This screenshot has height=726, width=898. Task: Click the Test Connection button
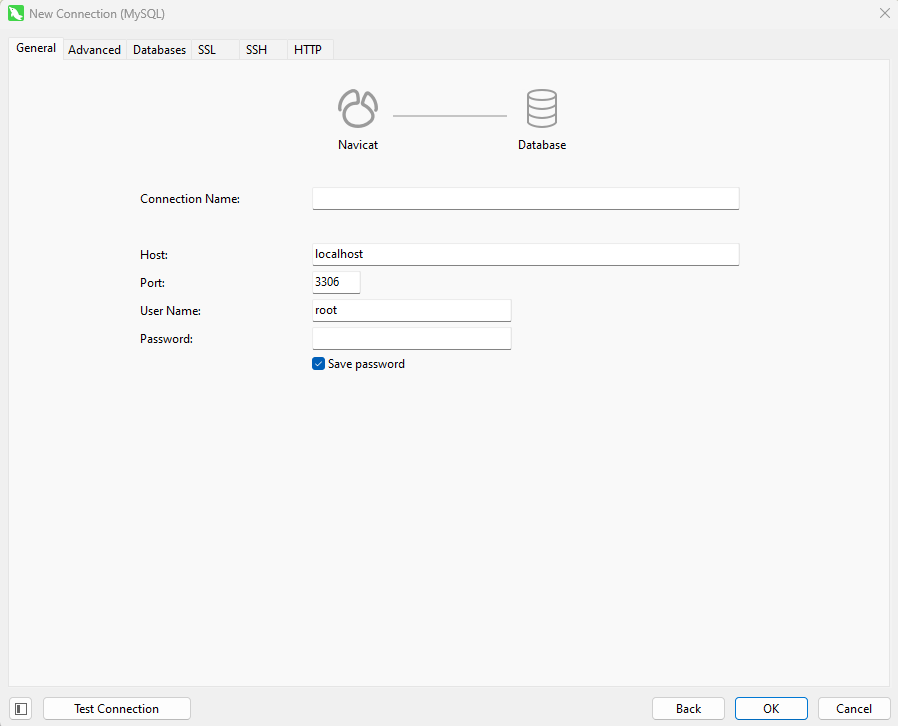pyautogui.click(x=117, y=709)
